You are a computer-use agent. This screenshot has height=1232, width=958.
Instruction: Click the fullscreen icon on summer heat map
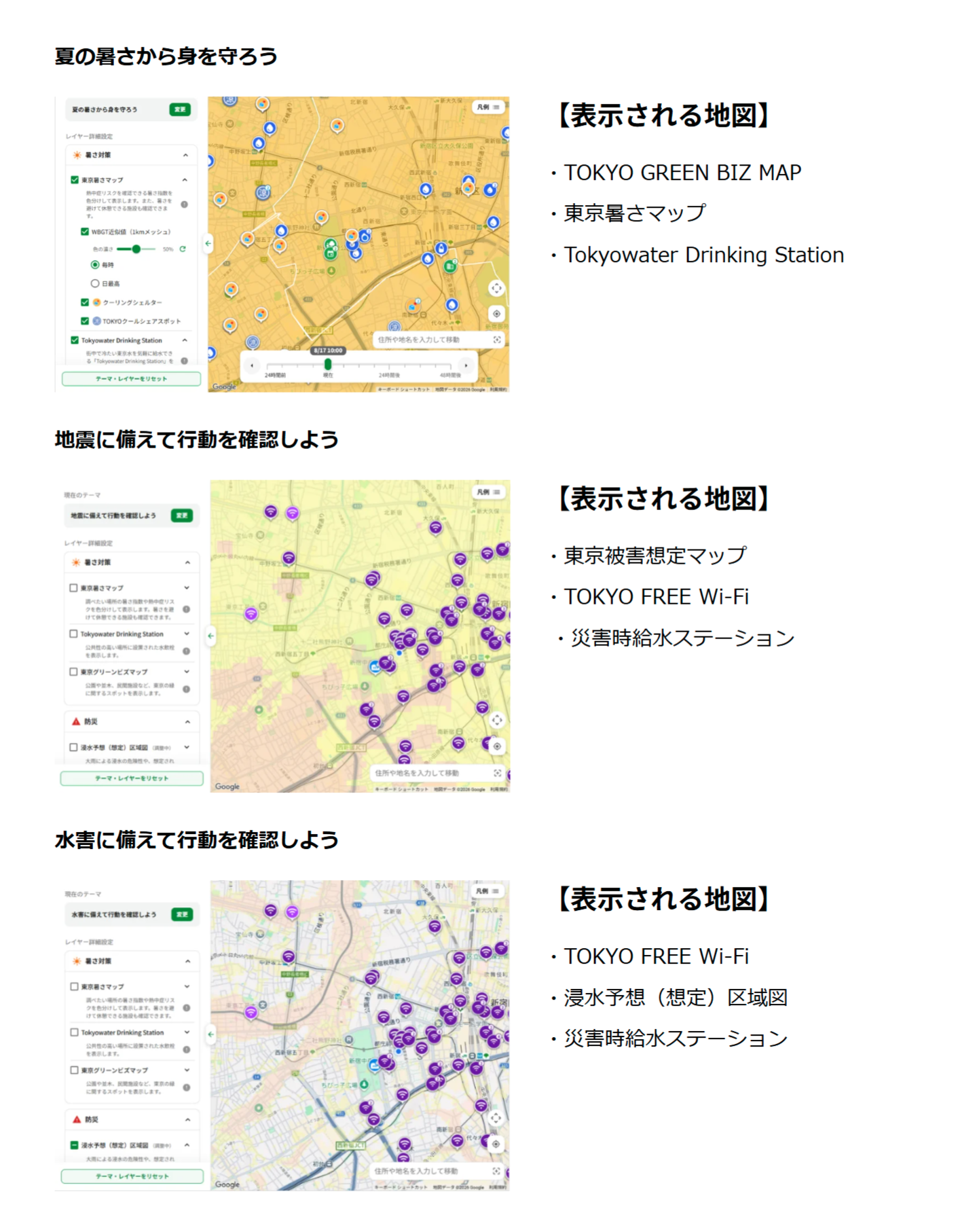[x=496, y=288]
